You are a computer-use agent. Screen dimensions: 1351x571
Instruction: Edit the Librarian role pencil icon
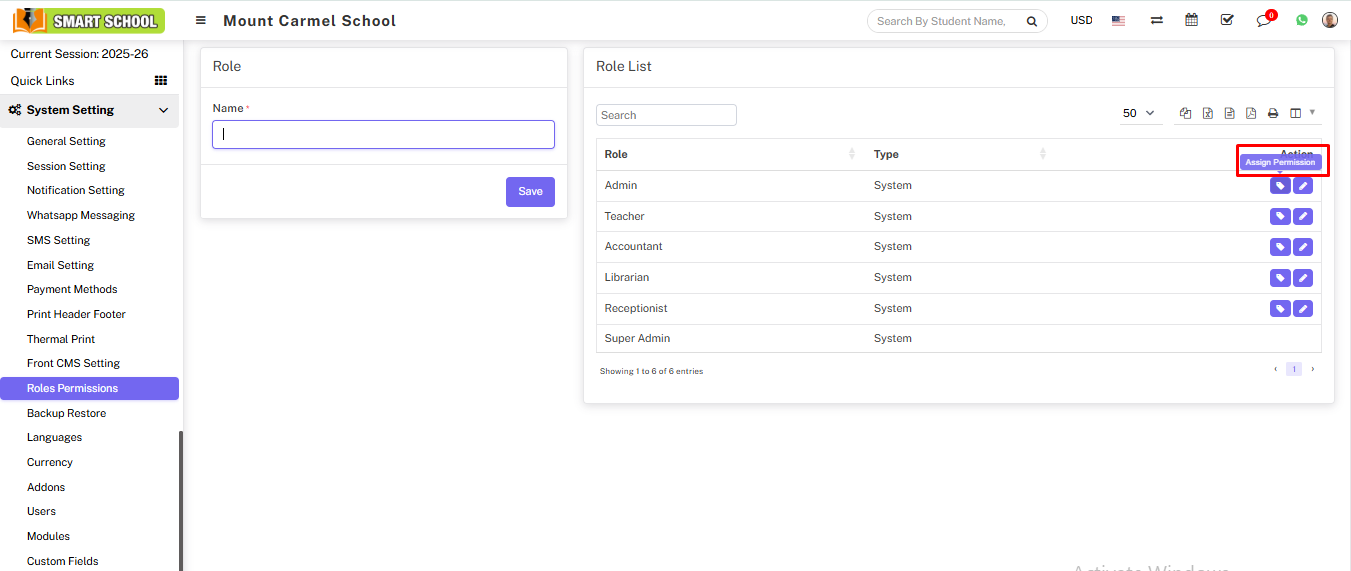[x=1303, y=278]
